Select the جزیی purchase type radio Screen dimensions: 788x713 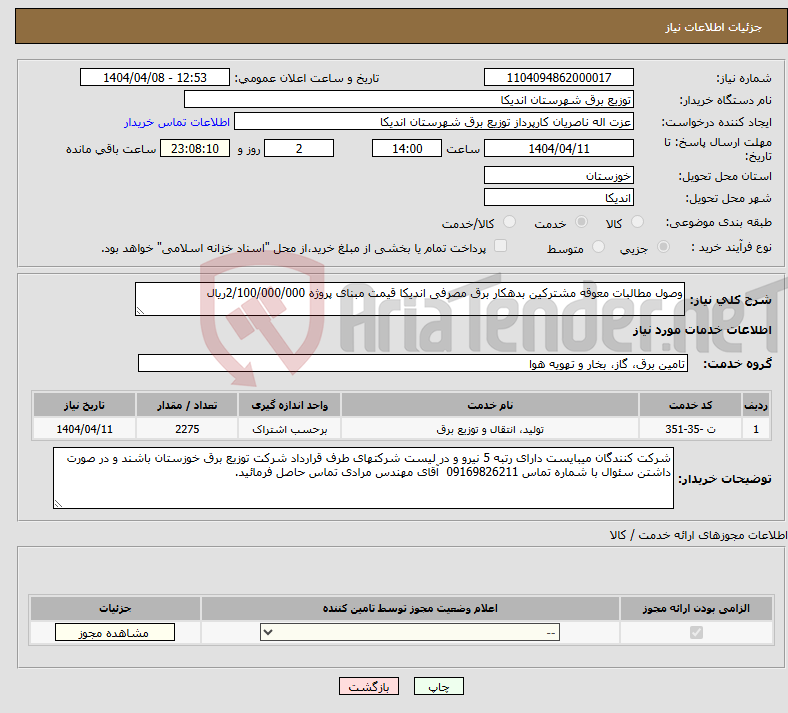(663, 247)
